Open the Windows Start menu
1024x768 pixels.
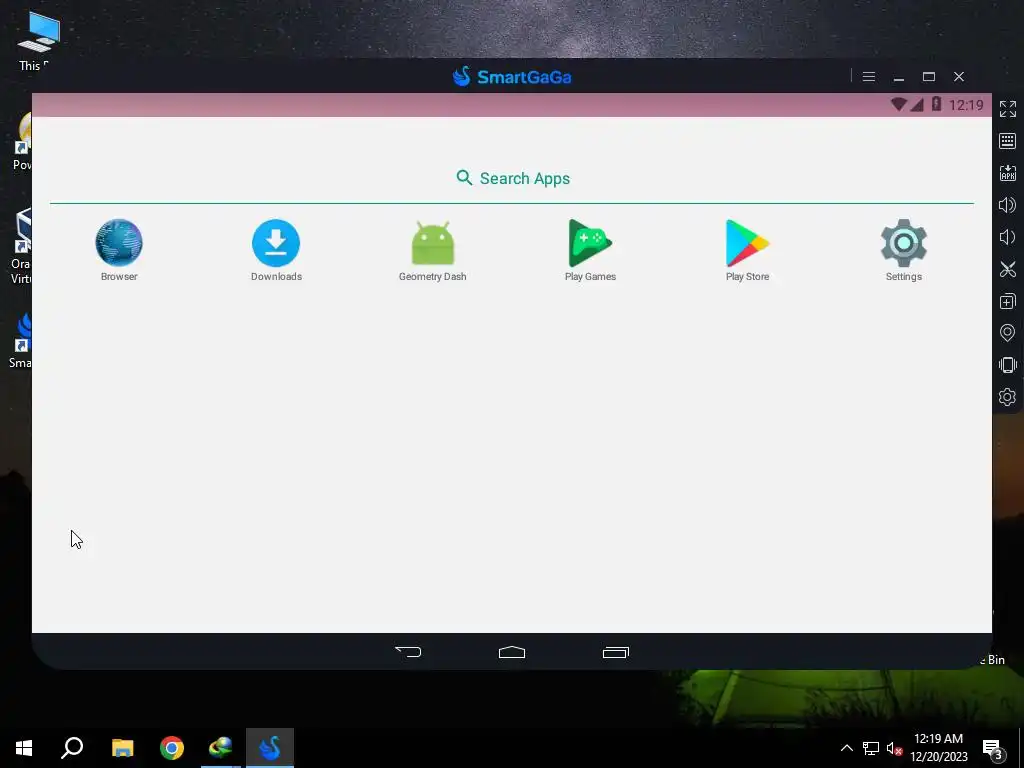pos(24,748)
